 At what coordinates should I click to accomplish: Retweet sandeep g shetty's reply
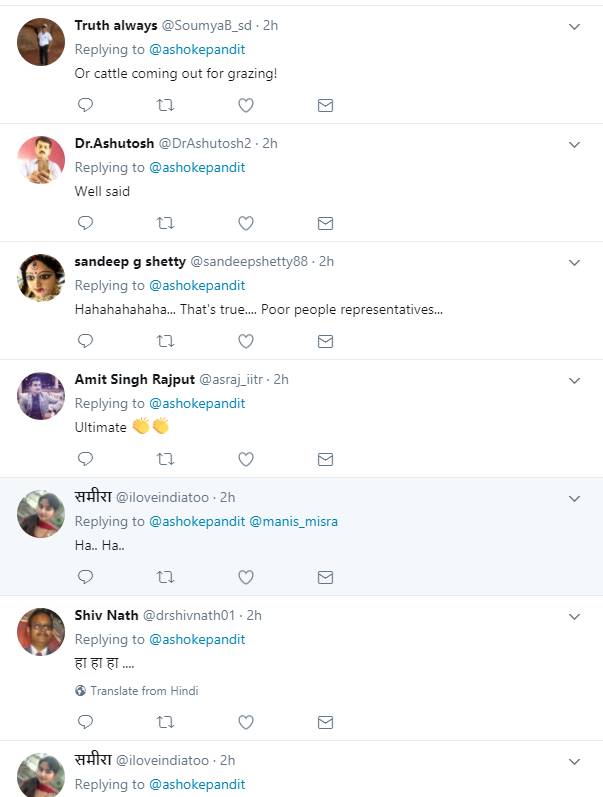coord(166,341)
